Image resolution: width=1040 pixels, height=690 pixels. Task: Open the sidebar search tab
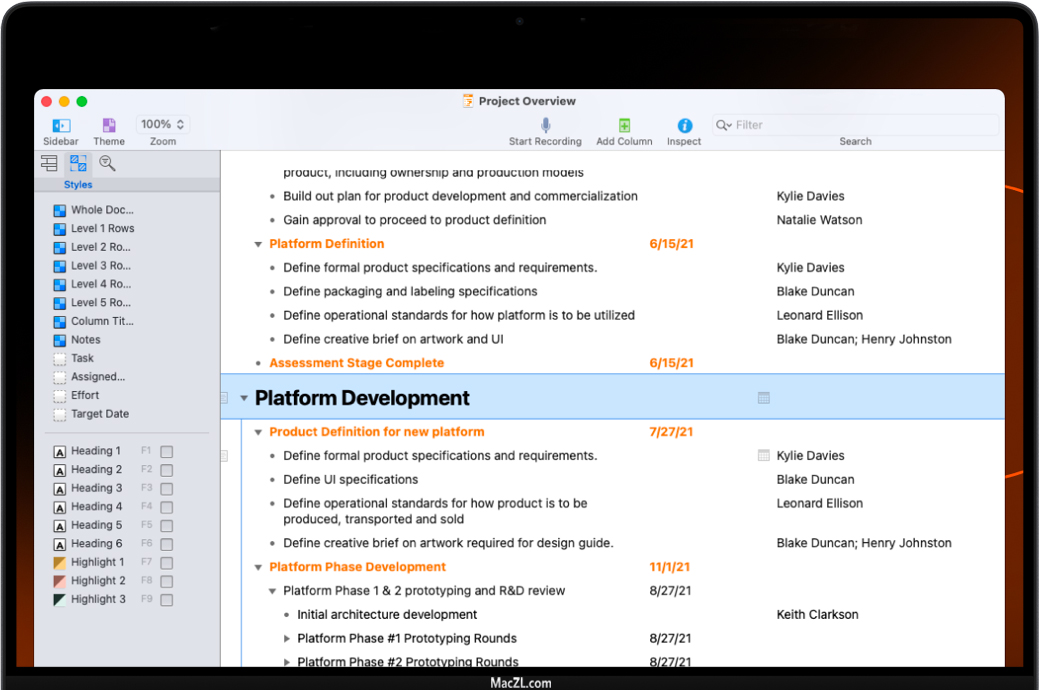[107, 164]
